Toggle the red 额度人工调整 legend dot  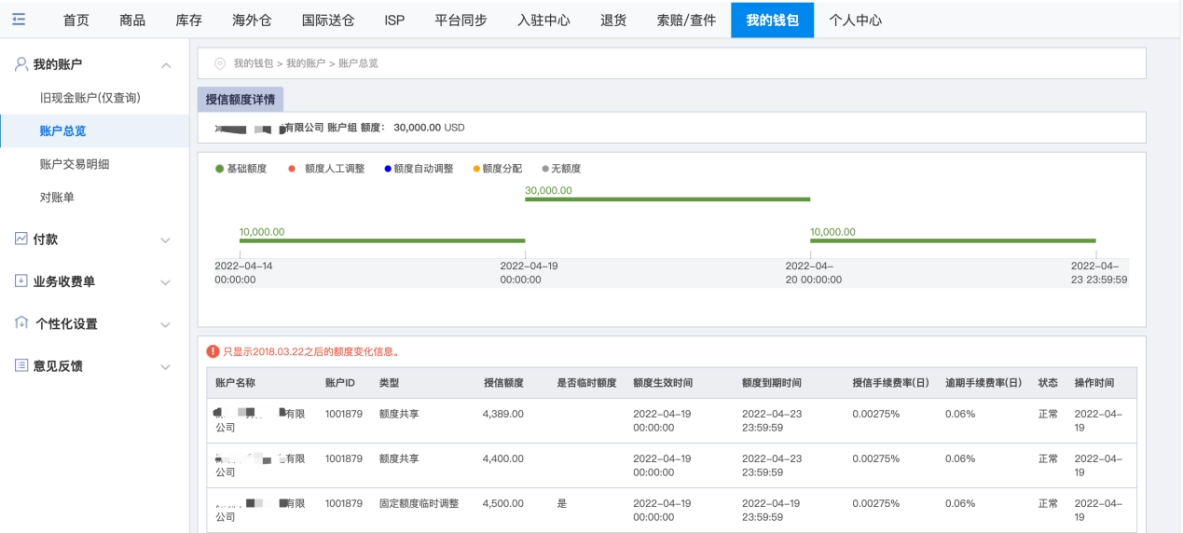[291, 168]
